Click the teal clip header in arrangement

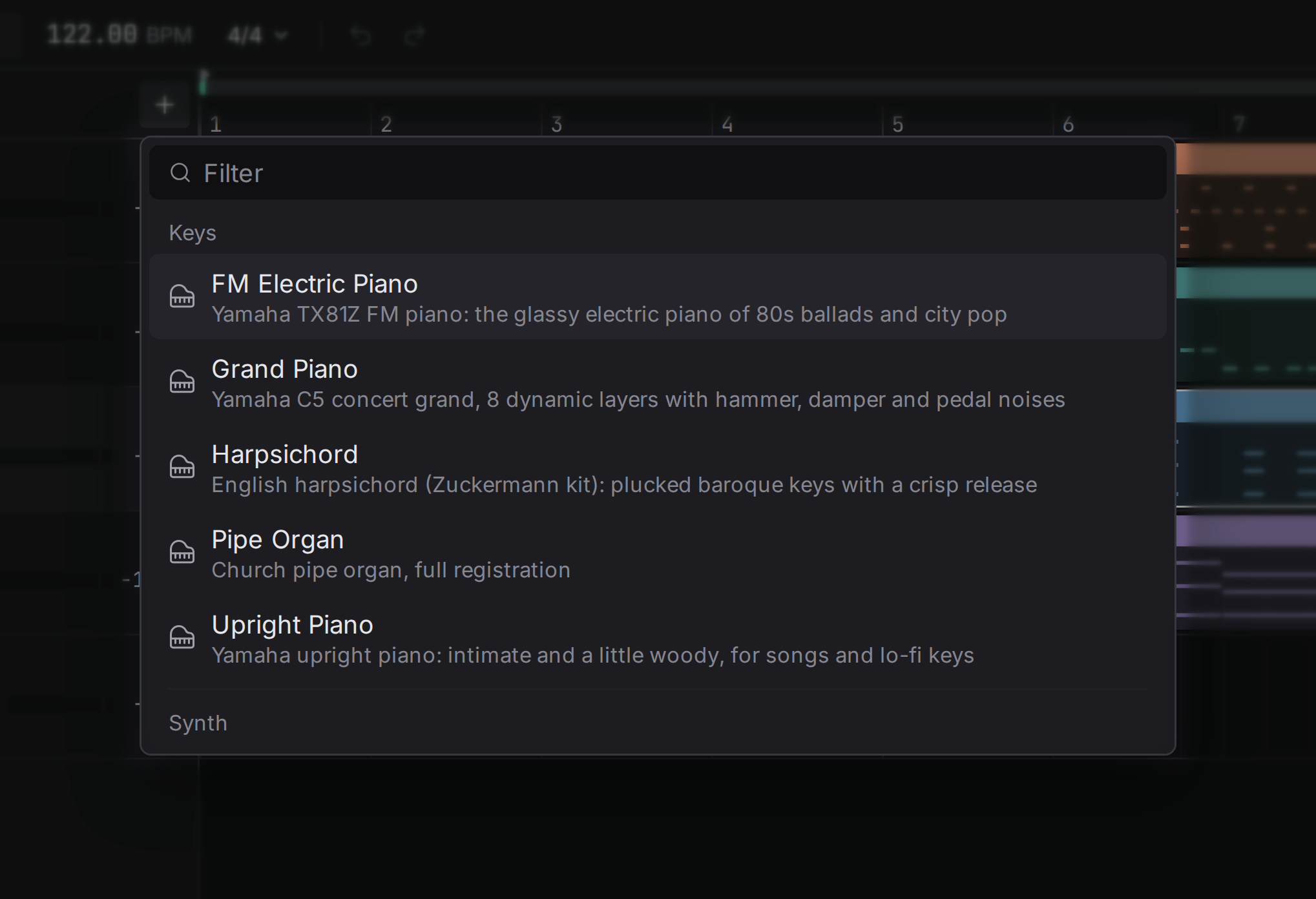click(x=1246, y=283)
